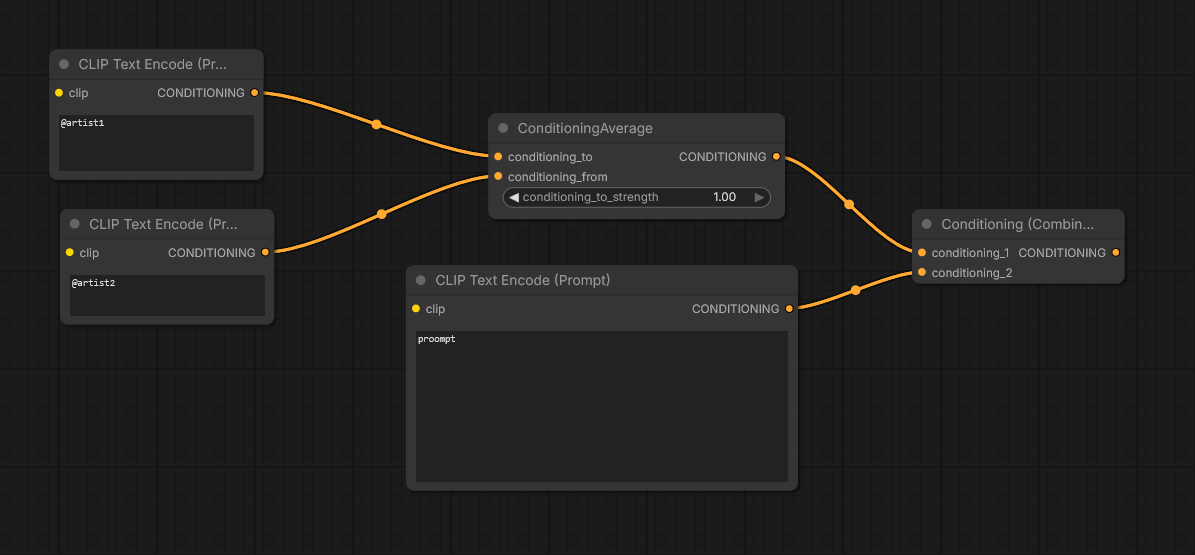The width and height of the screenshot is (1195, 555).
Task: Click link midpoint from ConditioningAverage to conditioning_1
Action: tap(849, 204)
